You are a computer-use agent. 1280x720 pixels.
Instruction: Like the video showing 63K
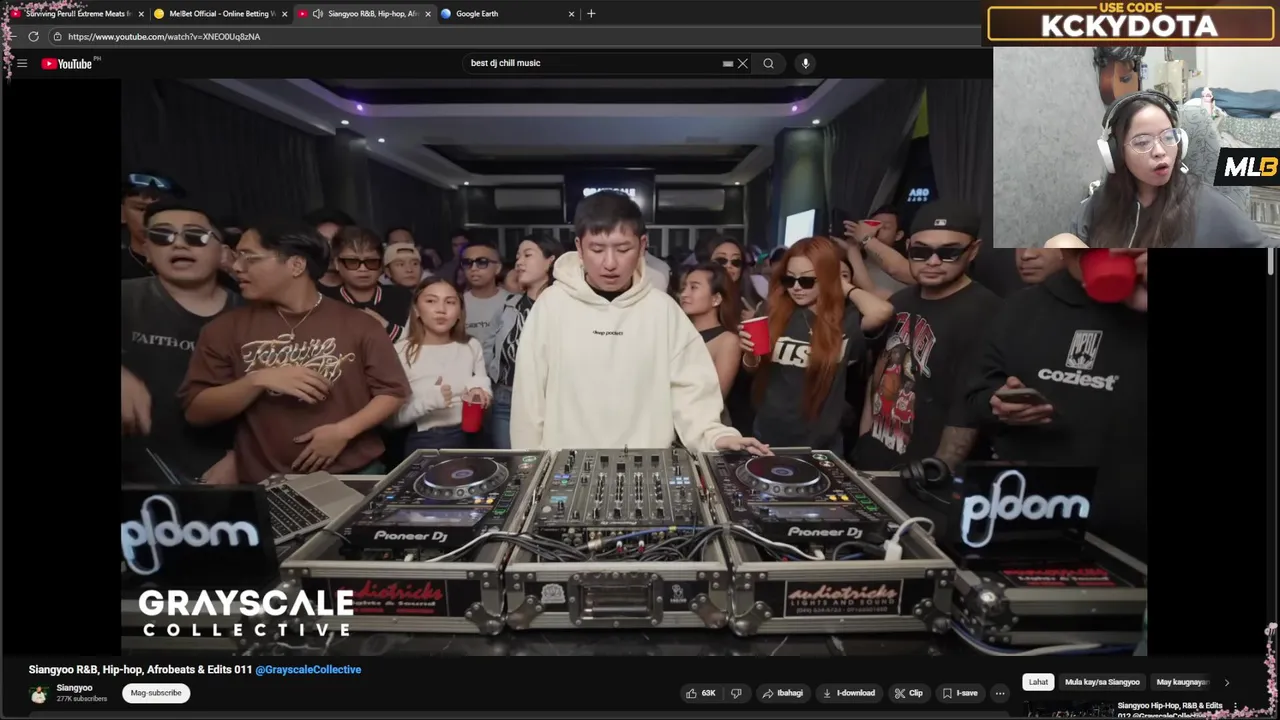point(701,693)
